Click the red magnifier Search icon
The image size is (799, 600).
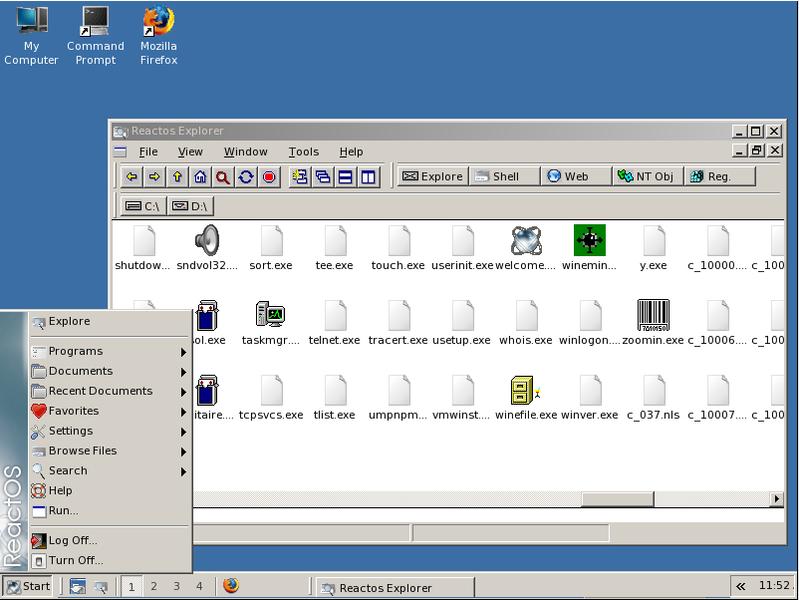point(223,177)
